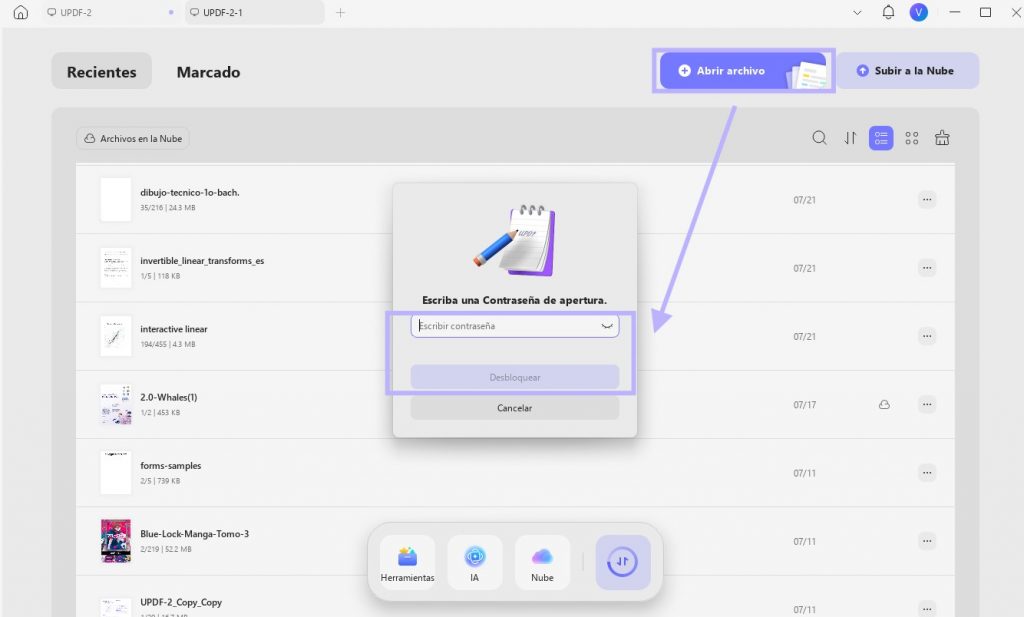Select file name dibujo-tecnico-1o-bach.
1024x617 pixels.
click(x=189, y=193)
